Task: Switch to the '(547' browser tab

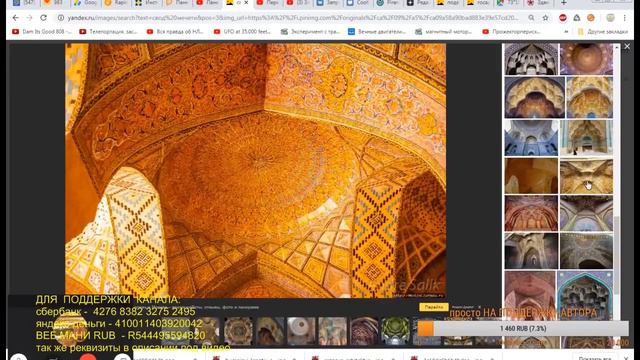Action: pyautogui.click(x=24, y=3)
